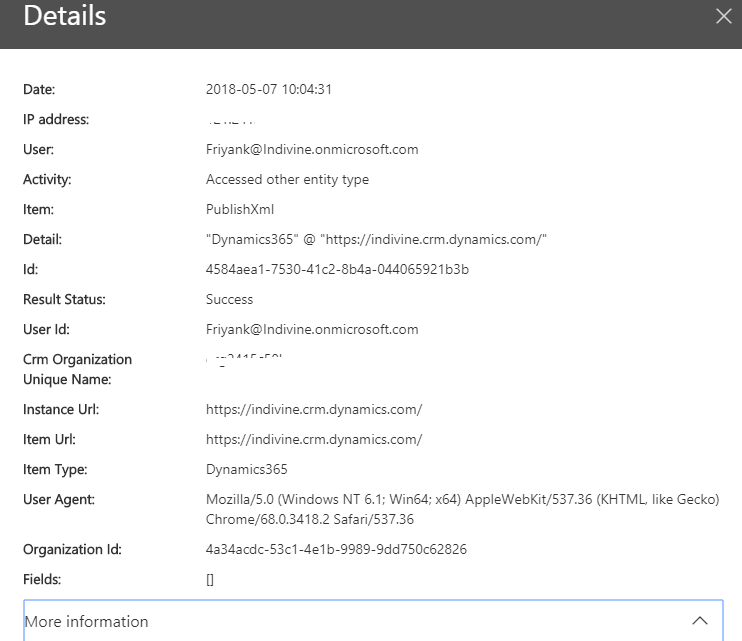Select the Id GUID starting with 4584aea1
This screenshot has width=742, height=641.
pyautogui.click(x=337, y=270)
